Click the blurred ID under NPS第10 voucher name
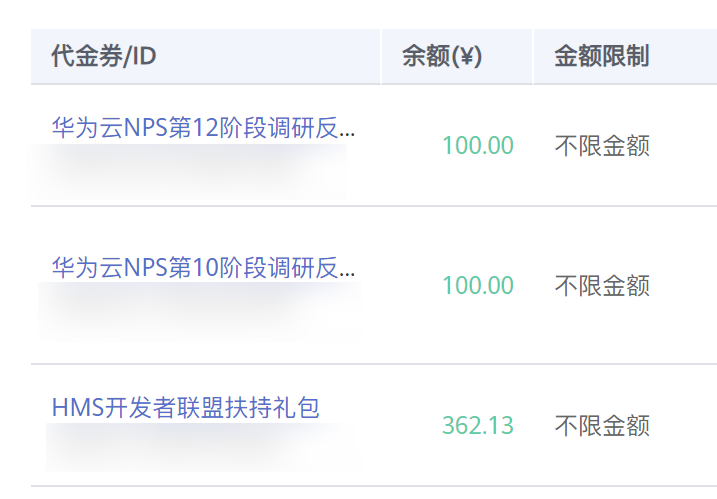The image size is (717, 499). (198, 310)
